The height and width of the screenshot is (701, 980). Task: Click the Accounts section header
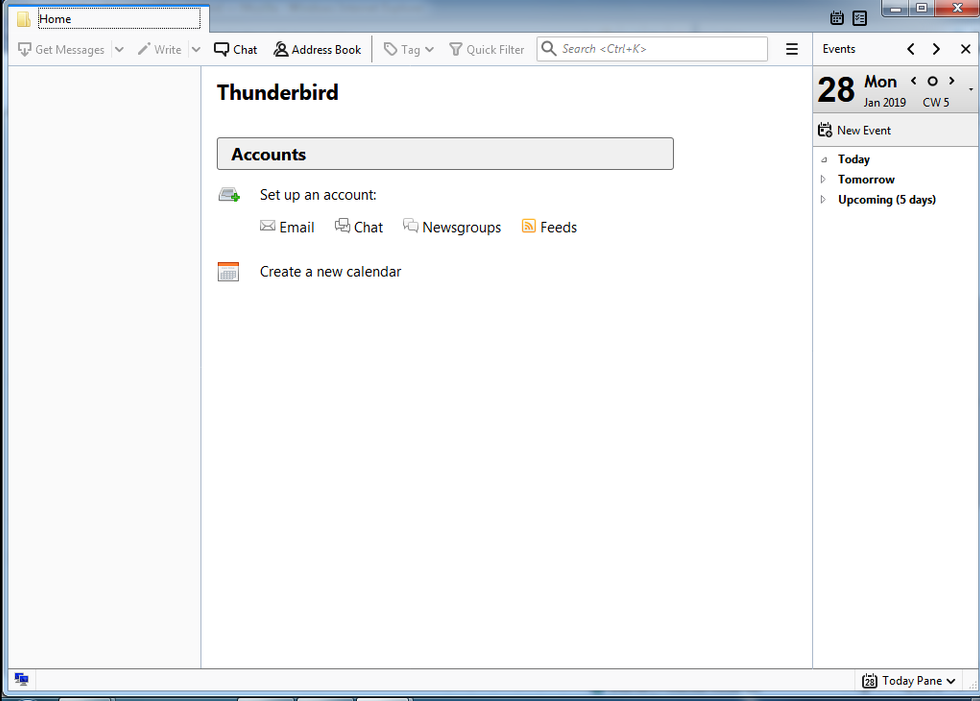point(445,154)
